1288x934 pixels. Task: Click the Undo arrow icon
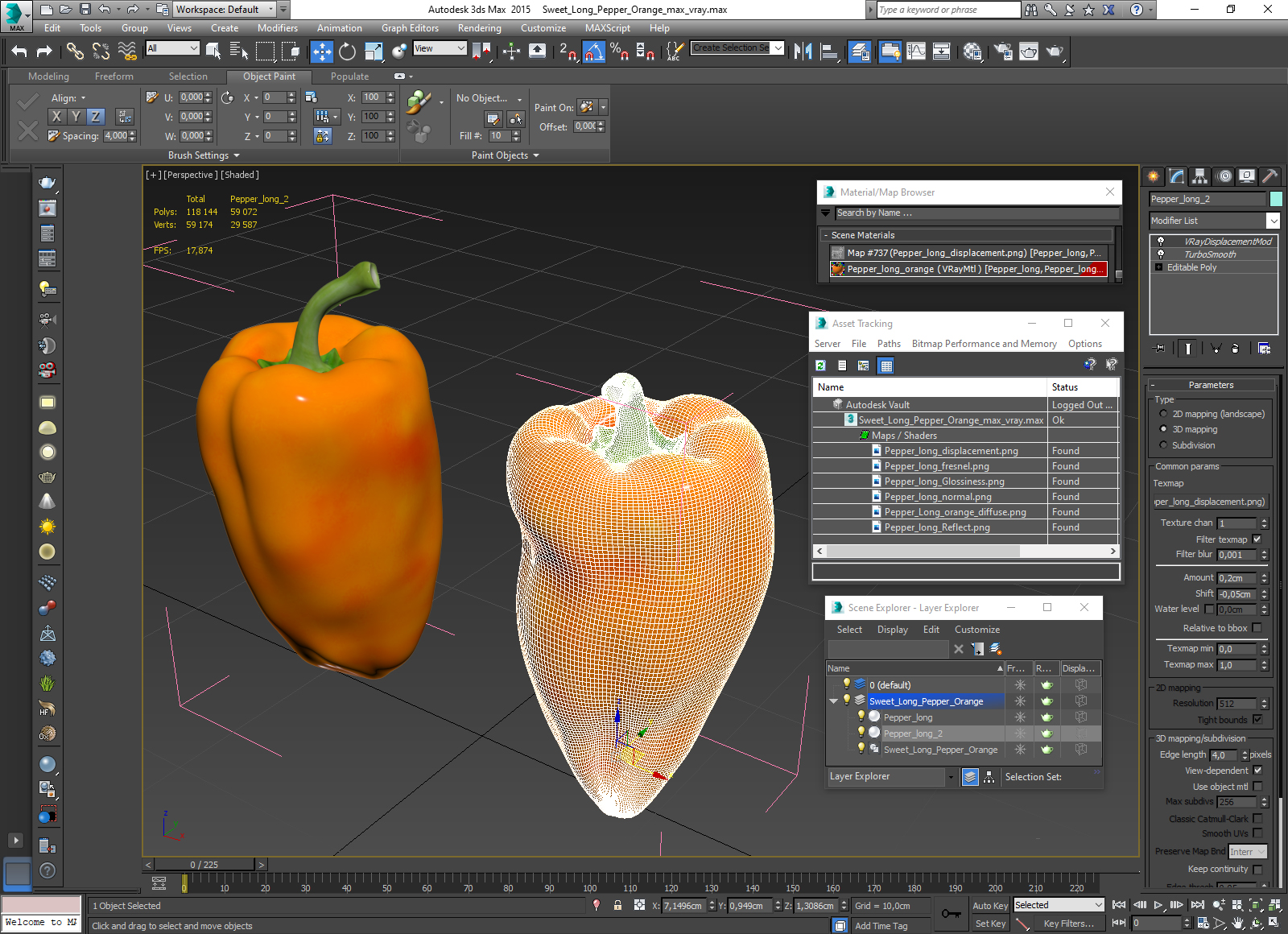tap(19, 52)
